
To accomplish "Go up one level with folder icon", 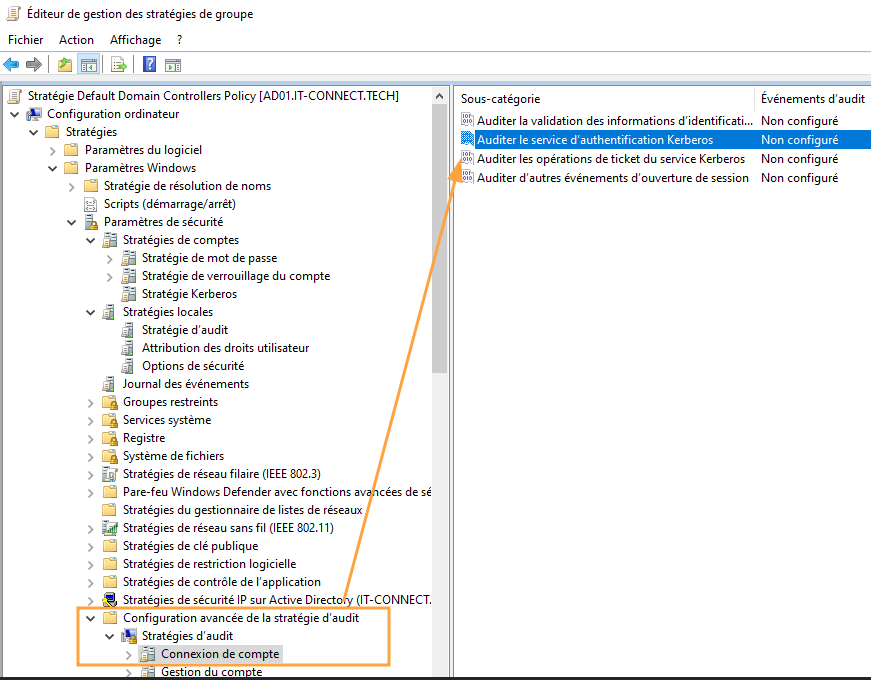I will (65, 64).
